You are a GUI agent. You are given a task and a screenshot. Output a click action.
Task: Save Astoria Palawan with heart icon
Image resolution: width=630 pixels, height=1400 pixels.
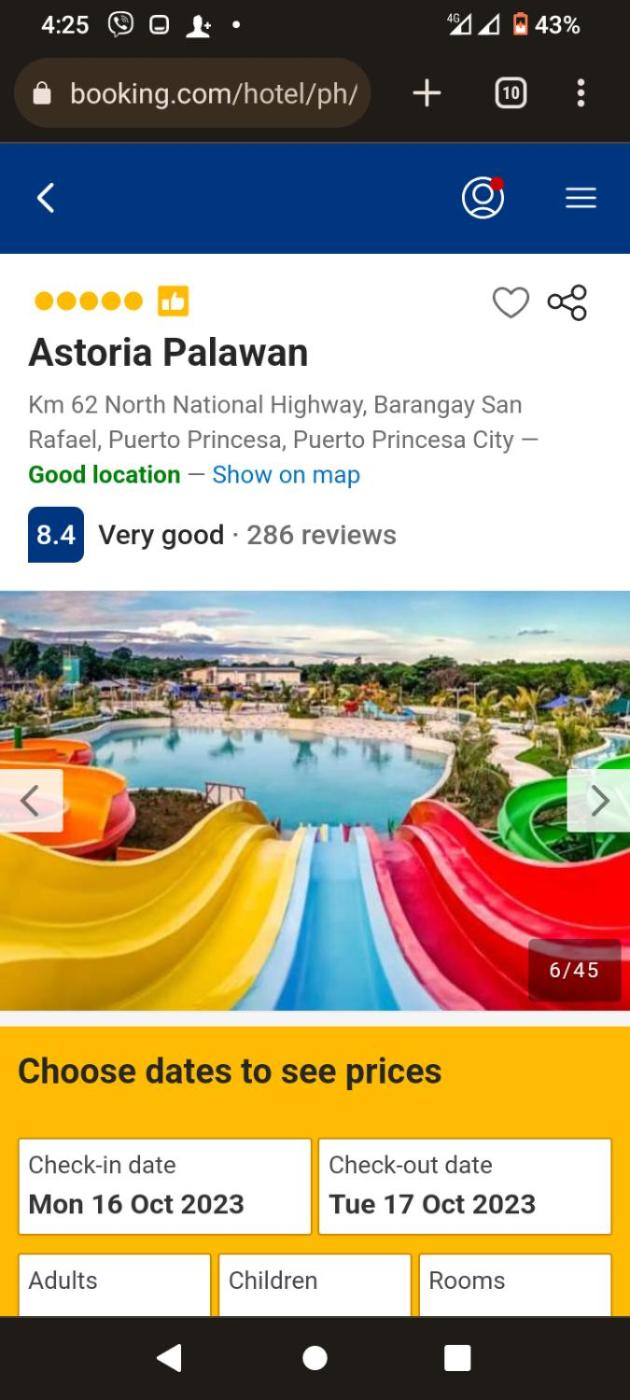pos(511,302)
